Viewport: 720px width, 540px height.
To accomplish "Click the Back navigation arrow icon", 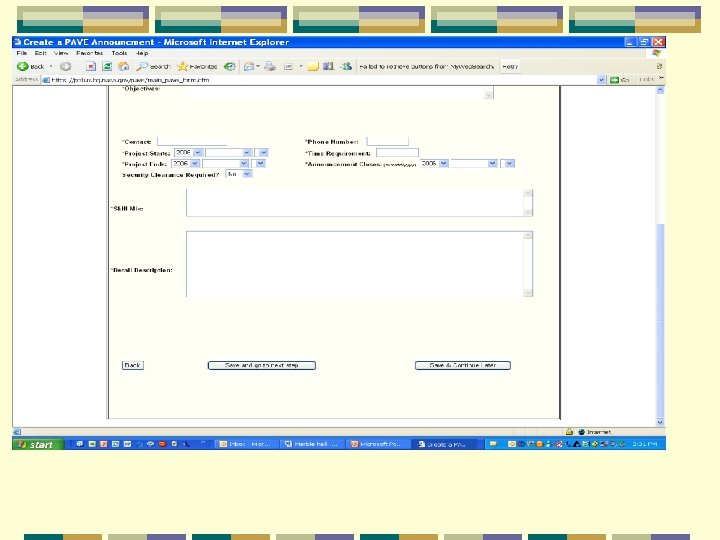I will [22, 67].
